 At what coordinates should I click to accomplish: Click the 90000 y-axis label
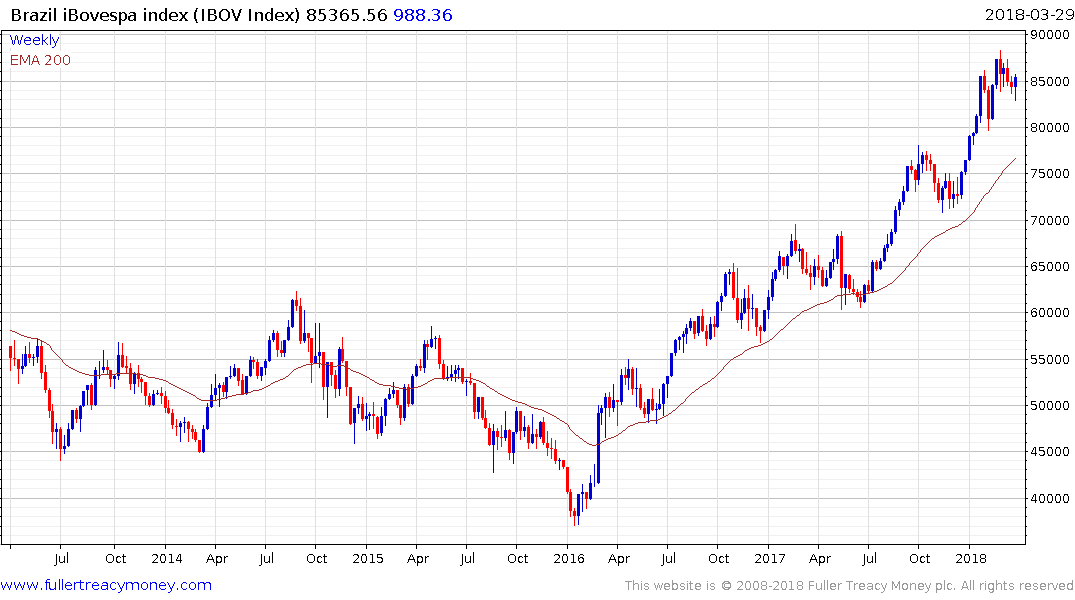(x=1051, y=35)
